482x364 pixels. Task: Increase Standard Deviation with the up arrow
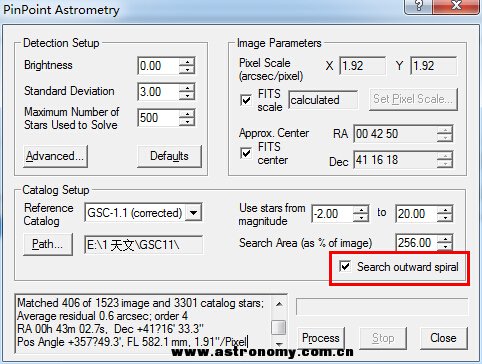(x=187, y=87)
